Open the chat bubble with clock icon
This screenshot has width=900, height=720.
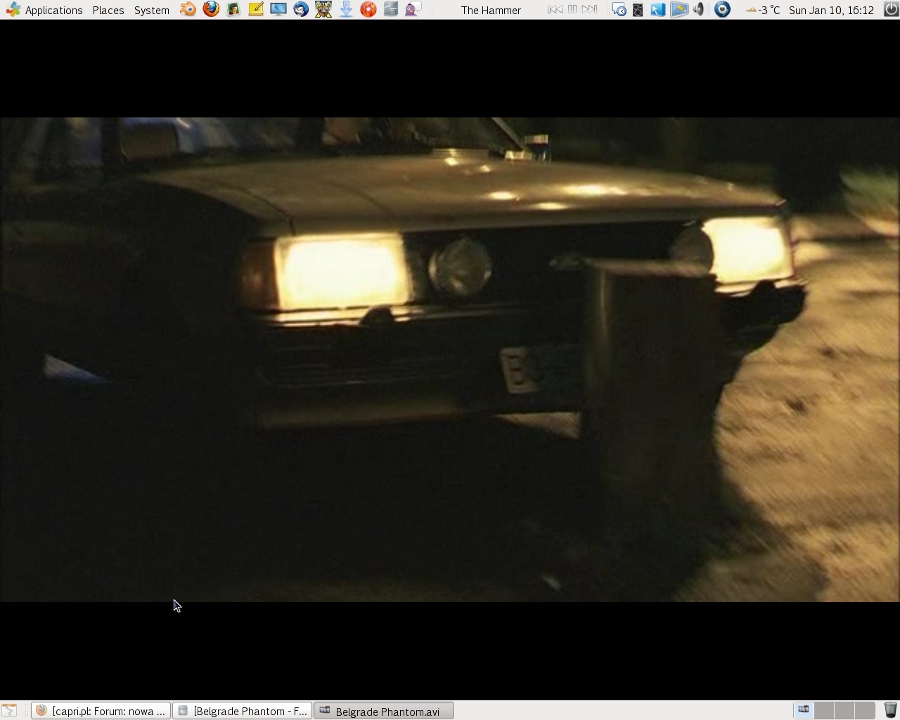tap(619, 9)
